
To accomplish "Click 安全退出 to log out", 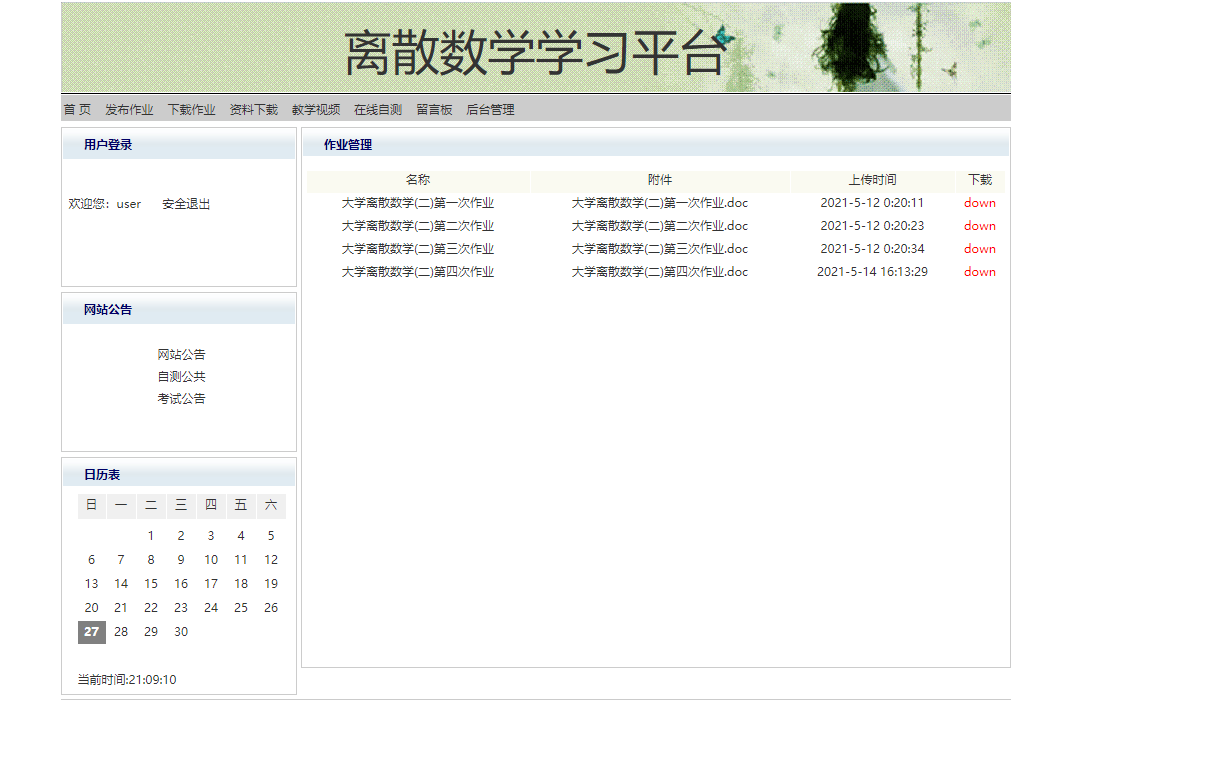I will click(x=186, y=203).
